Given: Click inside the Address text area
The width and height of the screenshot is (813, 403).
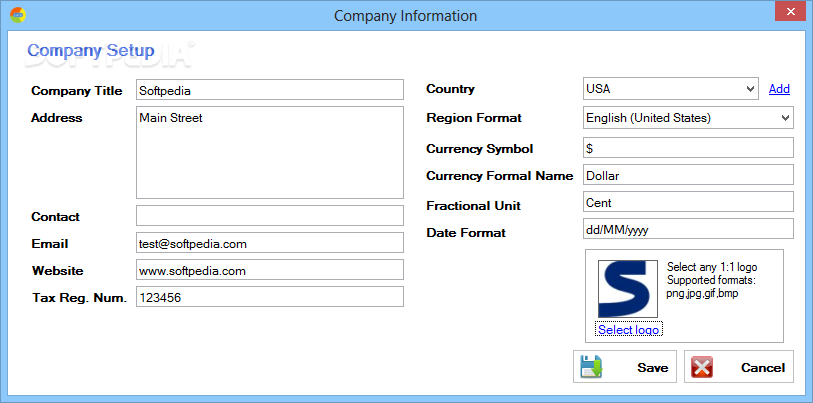Looking at the screenshot, I should click(x=270, y=152).
